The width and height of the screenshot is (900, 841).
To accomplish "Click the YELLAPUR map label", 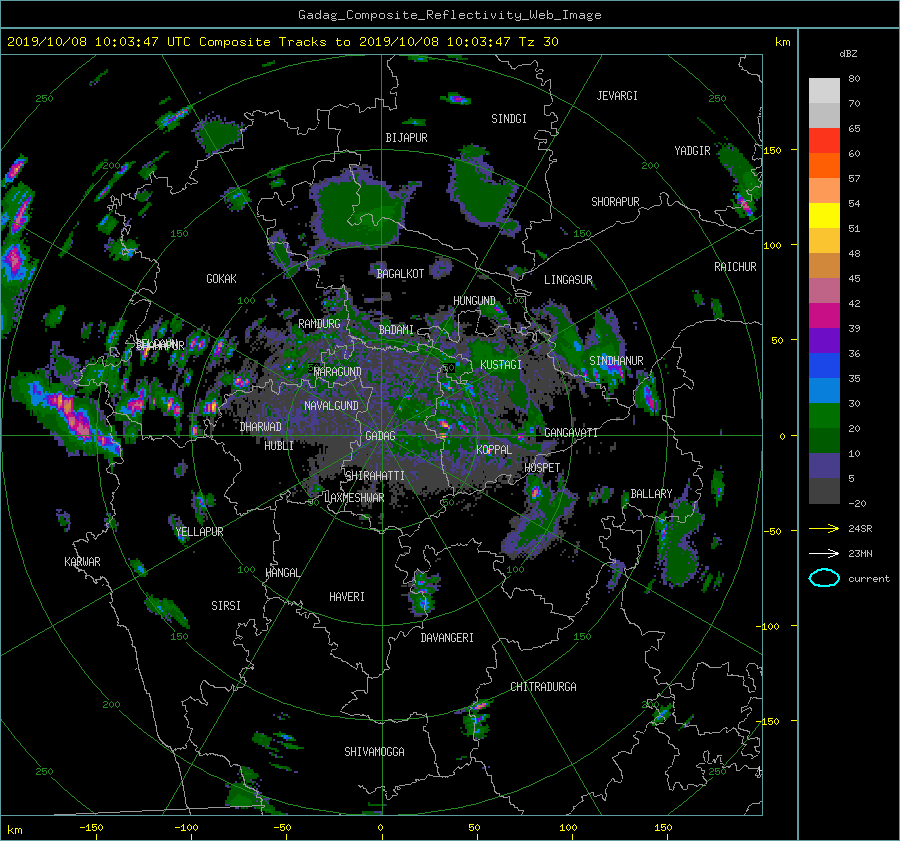I will (x=199, y=532).
